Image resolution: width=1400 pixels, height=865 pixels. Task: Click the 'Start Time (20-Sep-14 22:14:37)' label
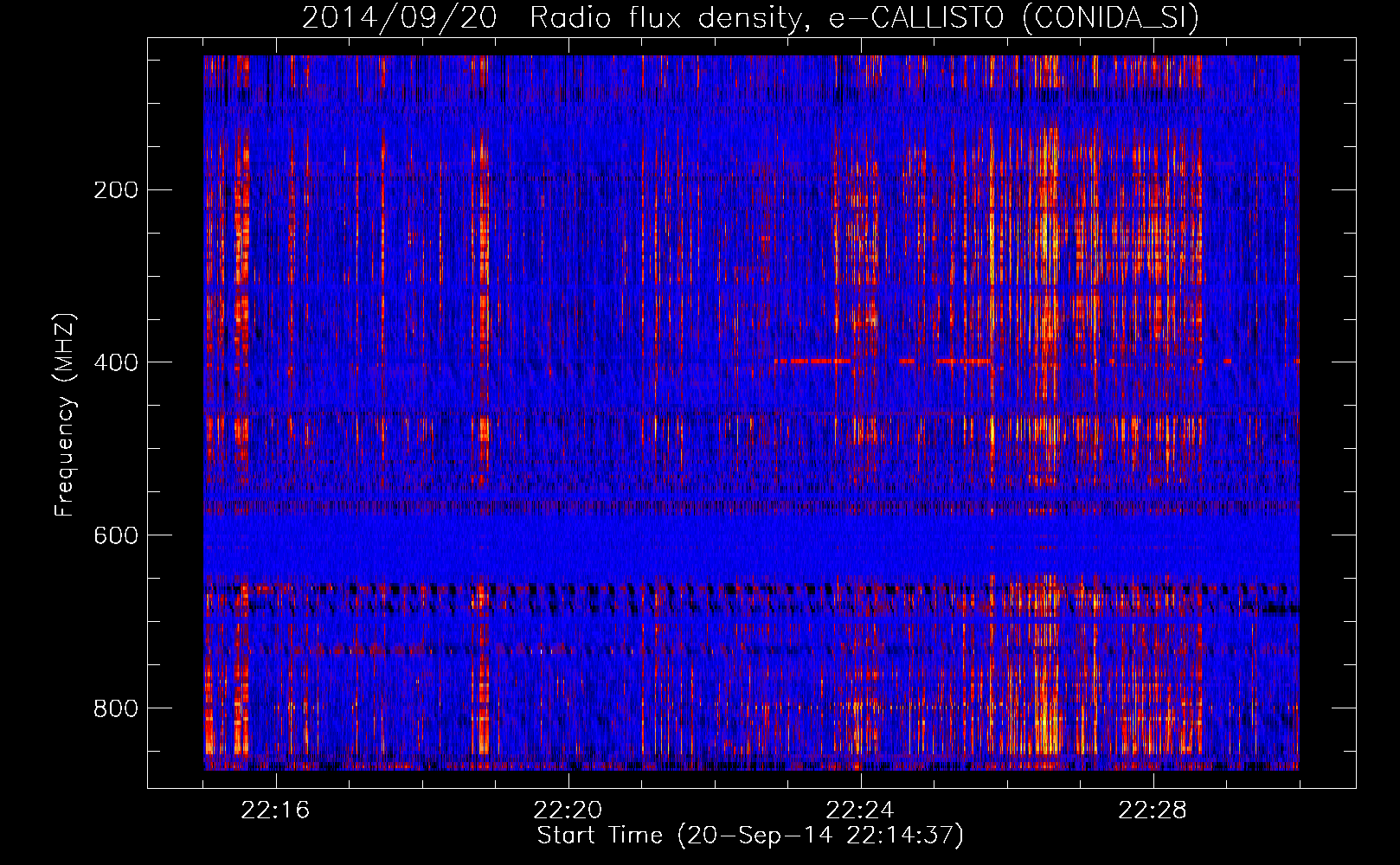[750, 836]
